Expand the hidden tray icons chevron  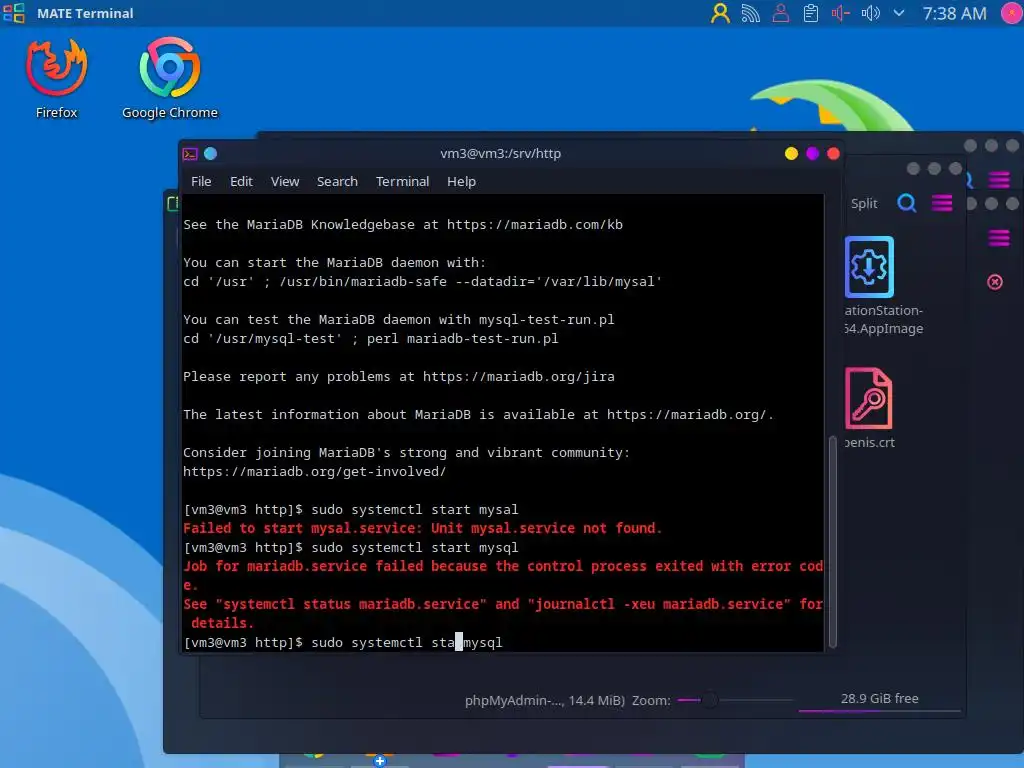(899, 13)
